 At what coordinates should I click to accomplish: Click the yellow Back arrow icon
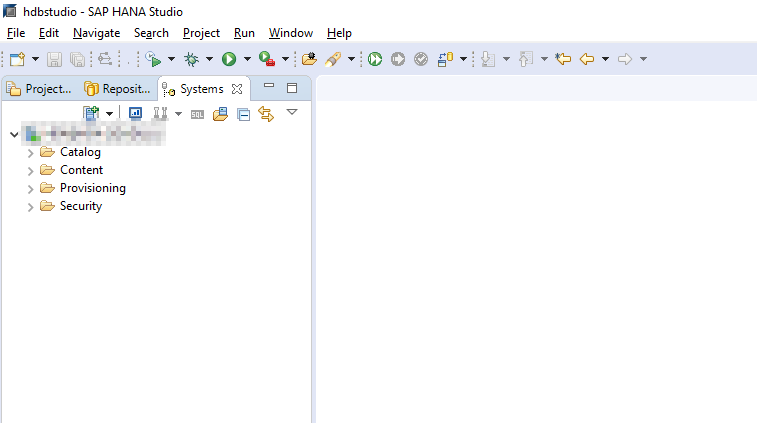tap(587, 59)
